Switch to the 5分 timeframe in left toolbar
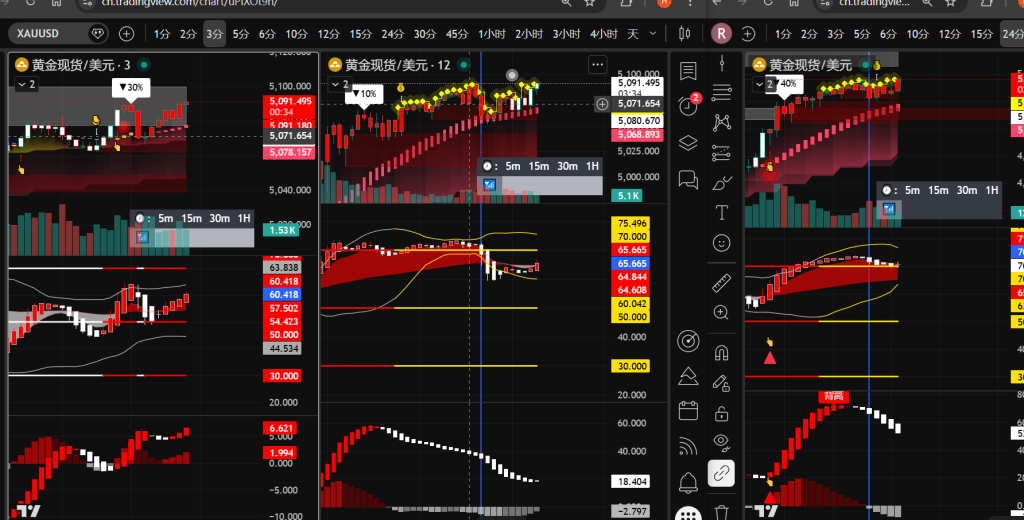 (240, 34)
